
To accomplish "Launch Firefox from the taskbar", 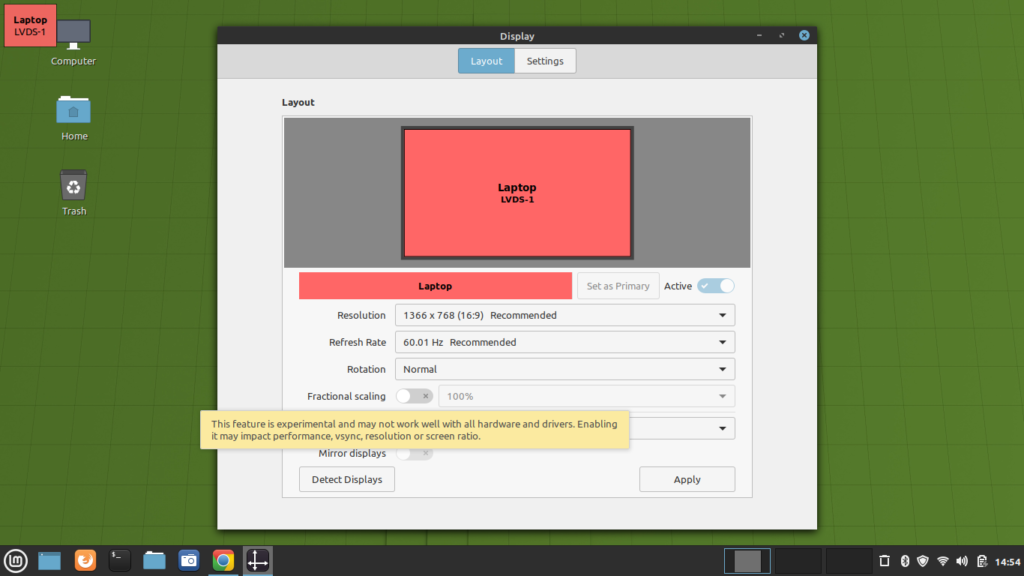I will click(85, 560).
